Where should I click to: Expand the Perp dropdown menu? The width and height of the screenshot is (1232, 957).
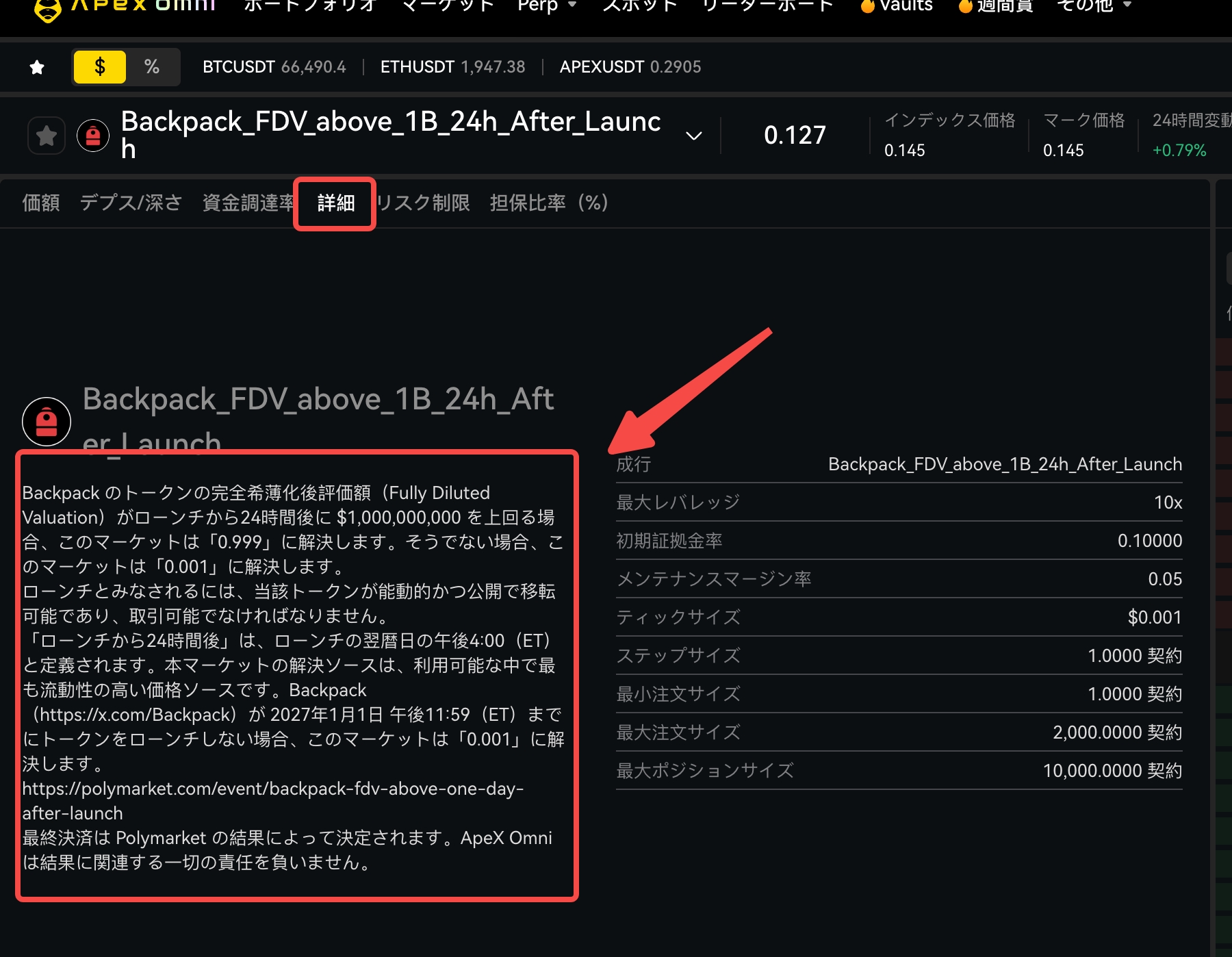click(548, 6)
